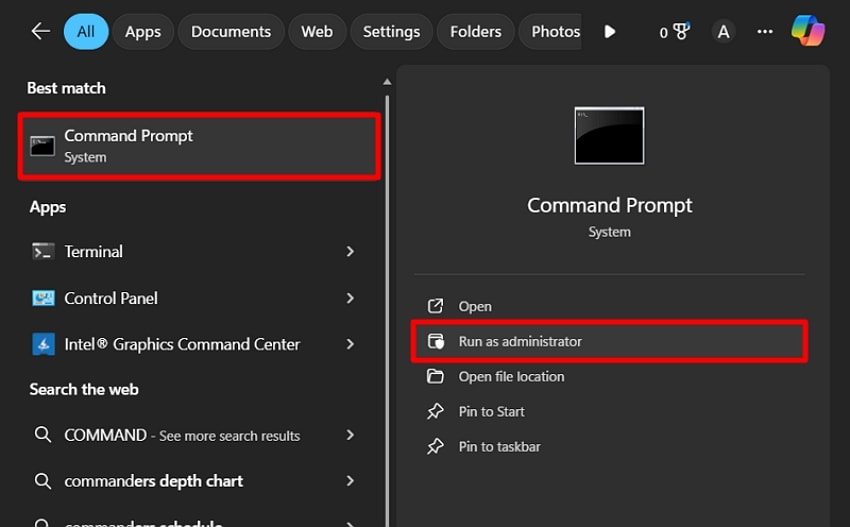Screen dimensions: 850x527
Task: Expand the commanders depth chart chevron
Action: tap(350, 481)
